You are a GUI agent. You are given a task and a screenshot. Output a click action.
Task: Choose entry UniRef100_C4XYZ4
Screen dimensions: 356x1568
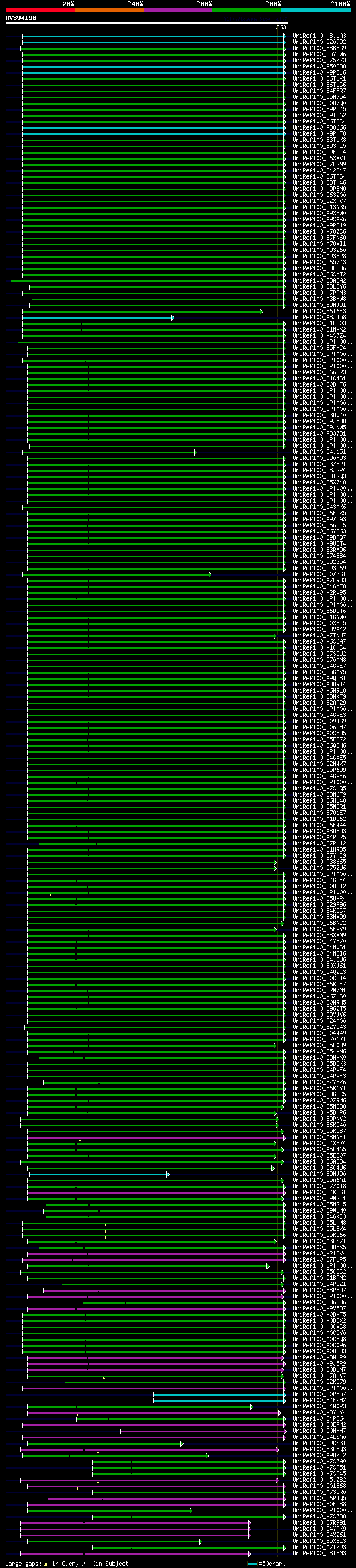[319, 1143]
